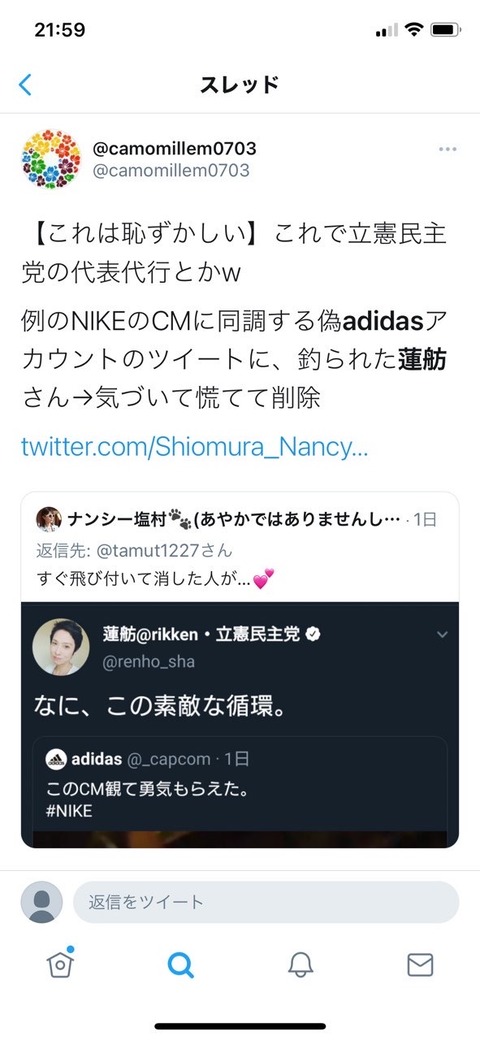Open the Messages envelope tab

coord(420,965)
